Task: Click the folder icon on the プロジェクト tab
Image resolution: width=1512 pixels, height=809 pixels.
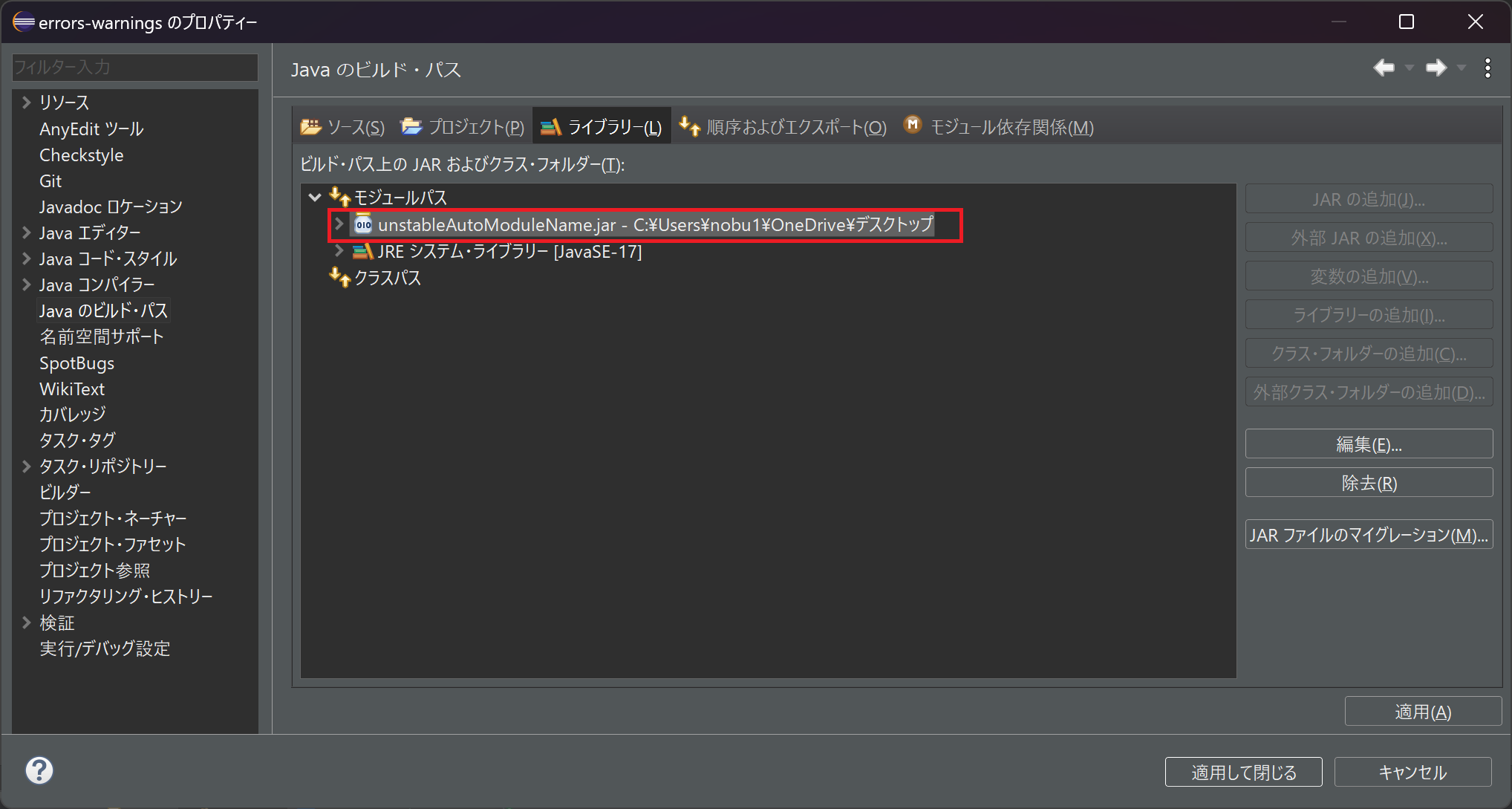Action: pyautogui.click(x=411, y=126)
